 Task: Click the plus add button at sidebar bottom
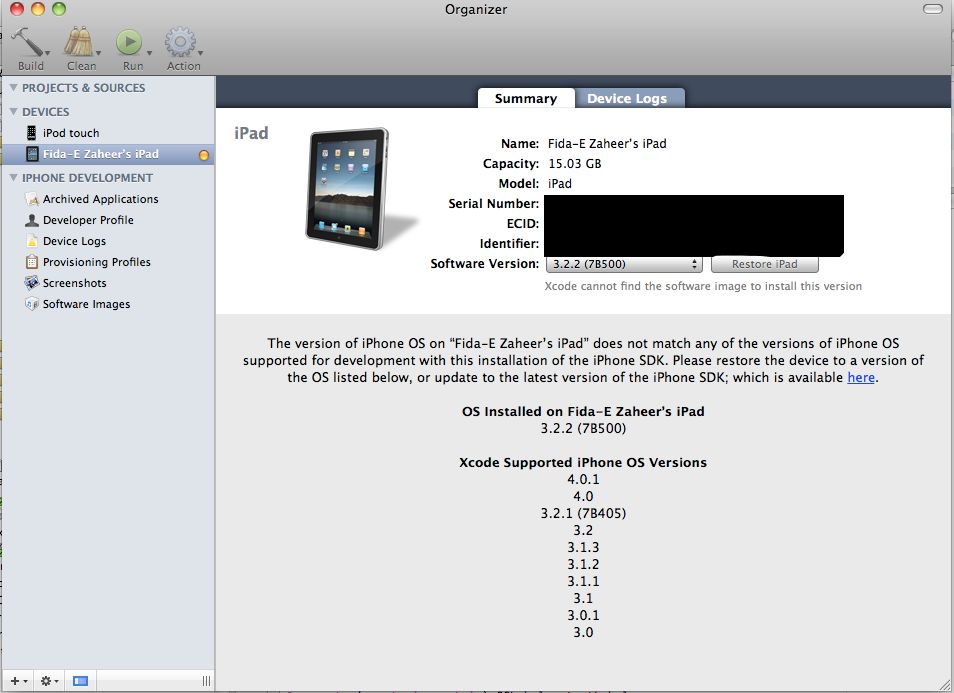click(x=18, y=681)
